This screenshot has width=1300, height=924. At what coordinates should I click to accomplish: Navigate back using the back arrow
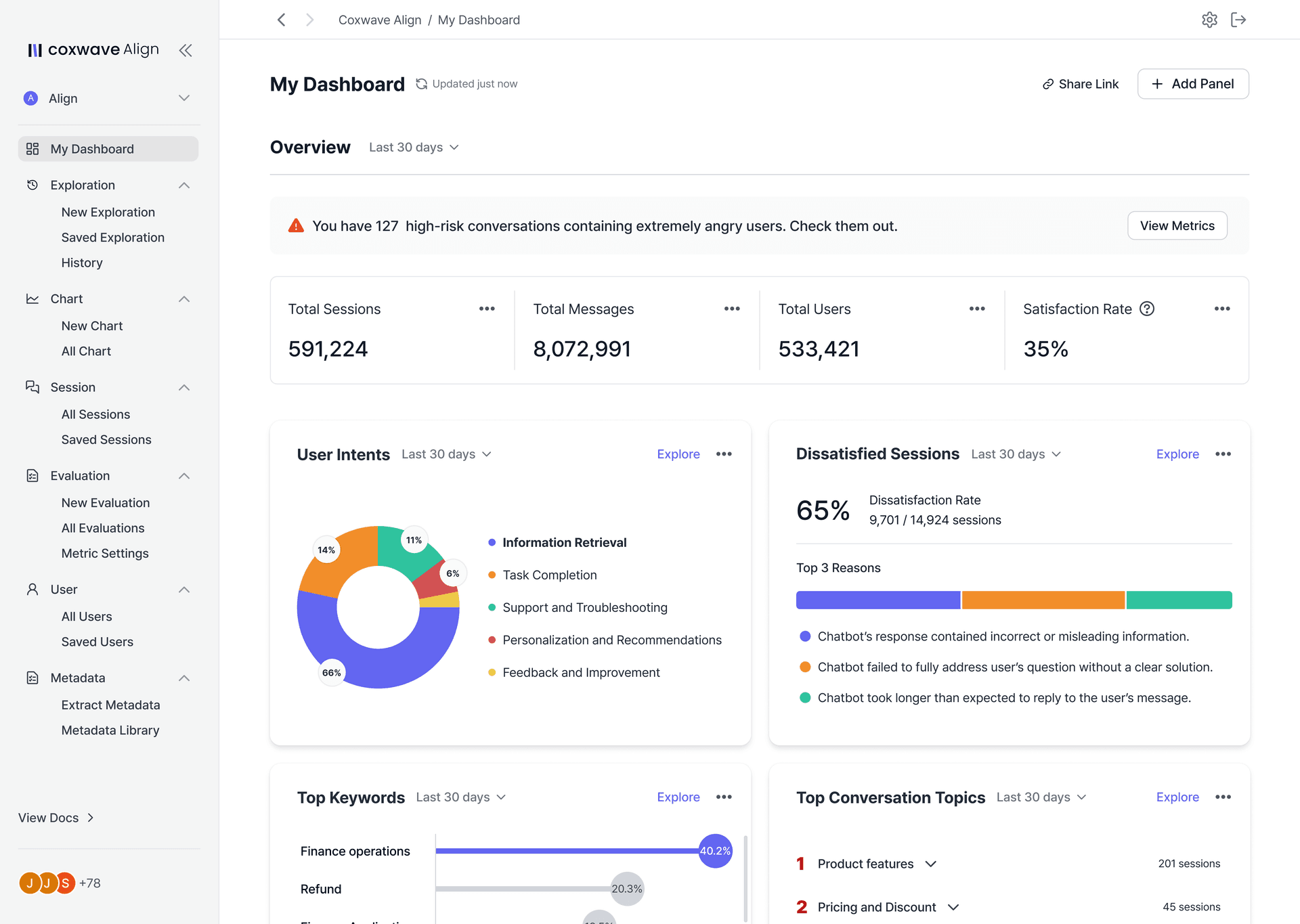click(281, 20)
